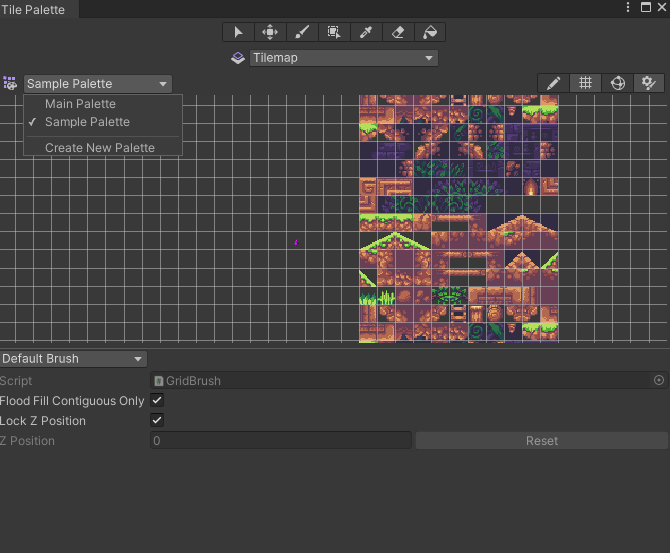Activate the Eraser tool
Viewport: 670px width, 553px height.
pos(398,32)
